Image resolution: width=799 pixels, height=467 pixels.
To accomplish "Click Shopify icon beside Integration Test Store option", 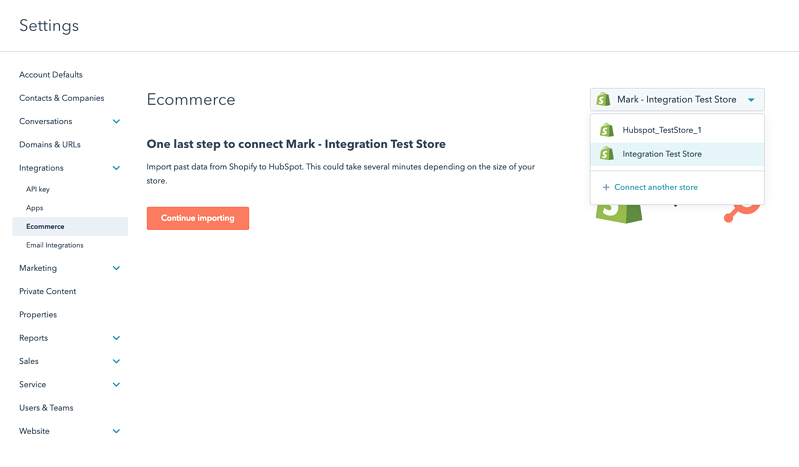I will click(606, 154).
